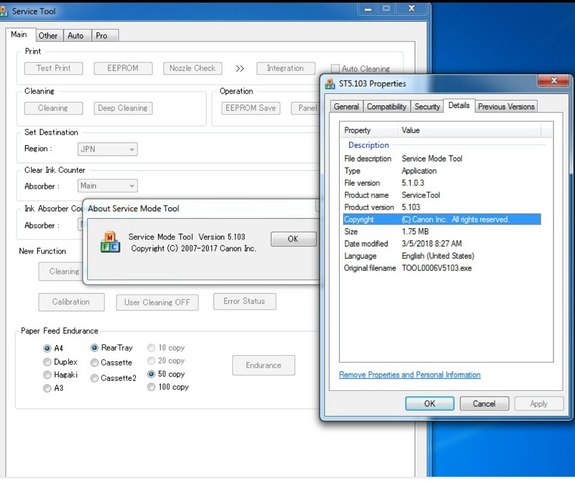
Task: Select the highlighted Copyright property row
Action: (442, 219)
